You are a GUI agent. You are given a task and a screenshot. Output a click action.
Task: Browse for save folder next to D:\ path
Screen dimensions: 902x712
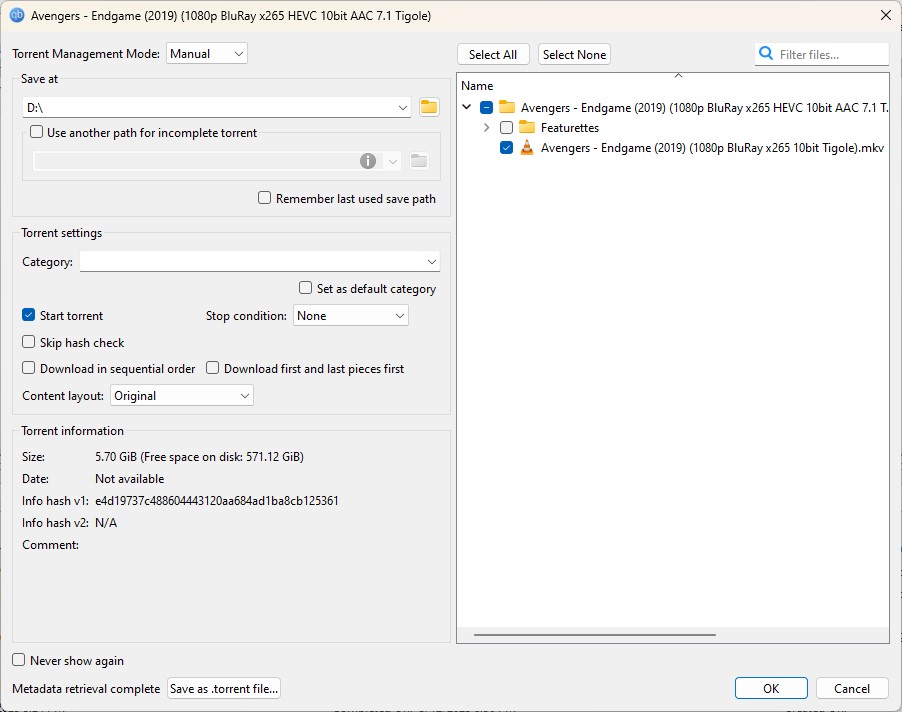[x=429, y=107]
